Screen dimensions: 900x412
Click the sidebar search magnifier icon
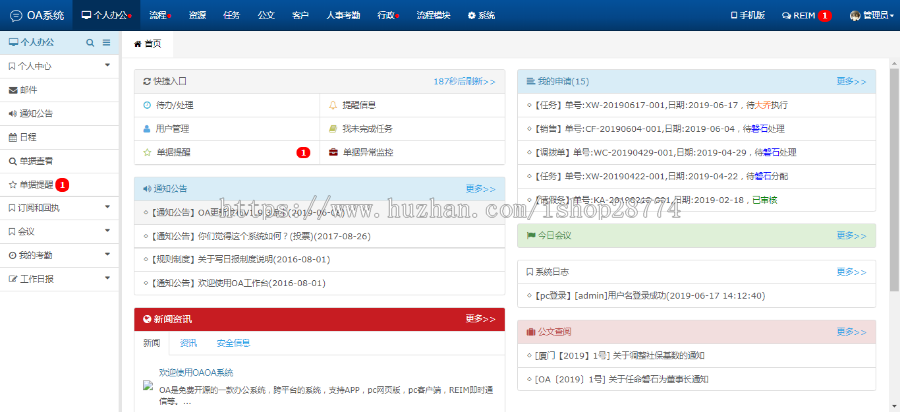pos(90,42)
